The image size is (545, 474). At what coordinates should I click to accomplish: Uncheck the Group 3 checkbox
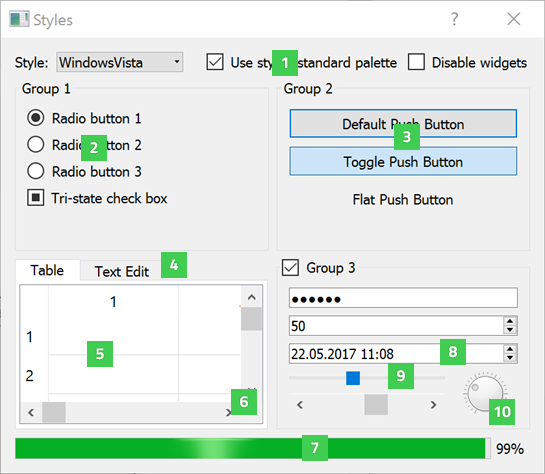pos(290,268)
